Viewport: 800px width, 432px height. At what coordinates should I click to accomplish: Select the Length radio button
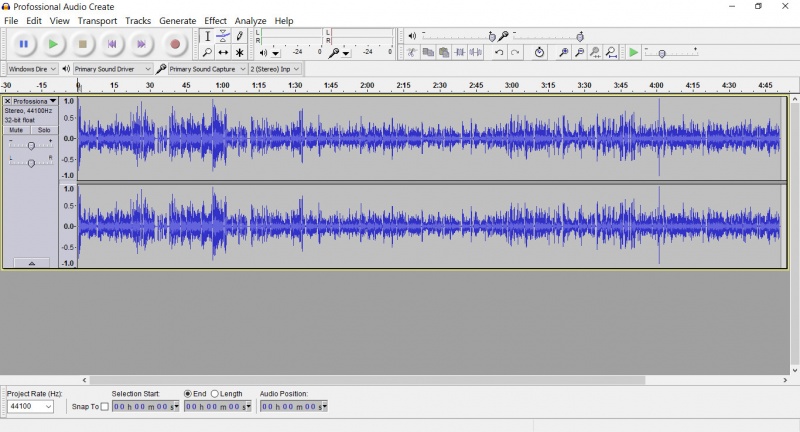click(x=214, y=394)
